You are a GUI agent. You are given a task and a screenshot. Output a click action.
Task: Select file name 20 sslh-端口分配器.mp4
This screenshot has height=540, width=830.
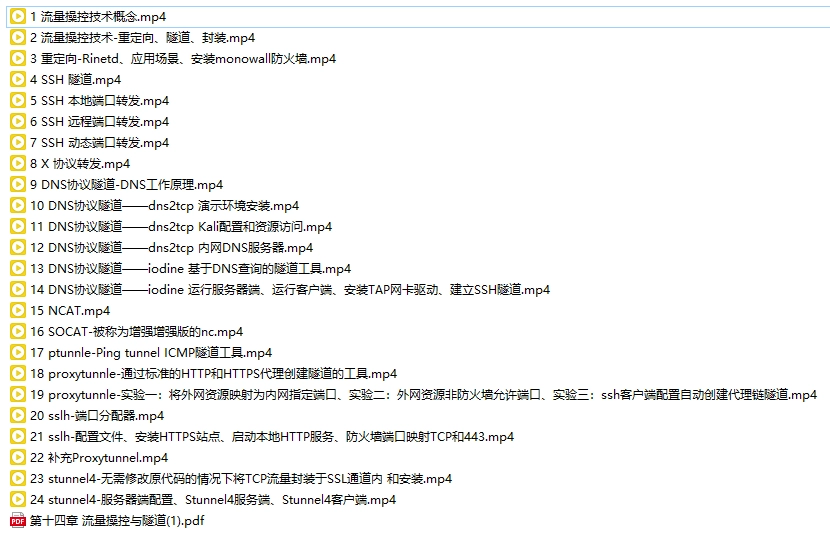[x=97, y=416]
